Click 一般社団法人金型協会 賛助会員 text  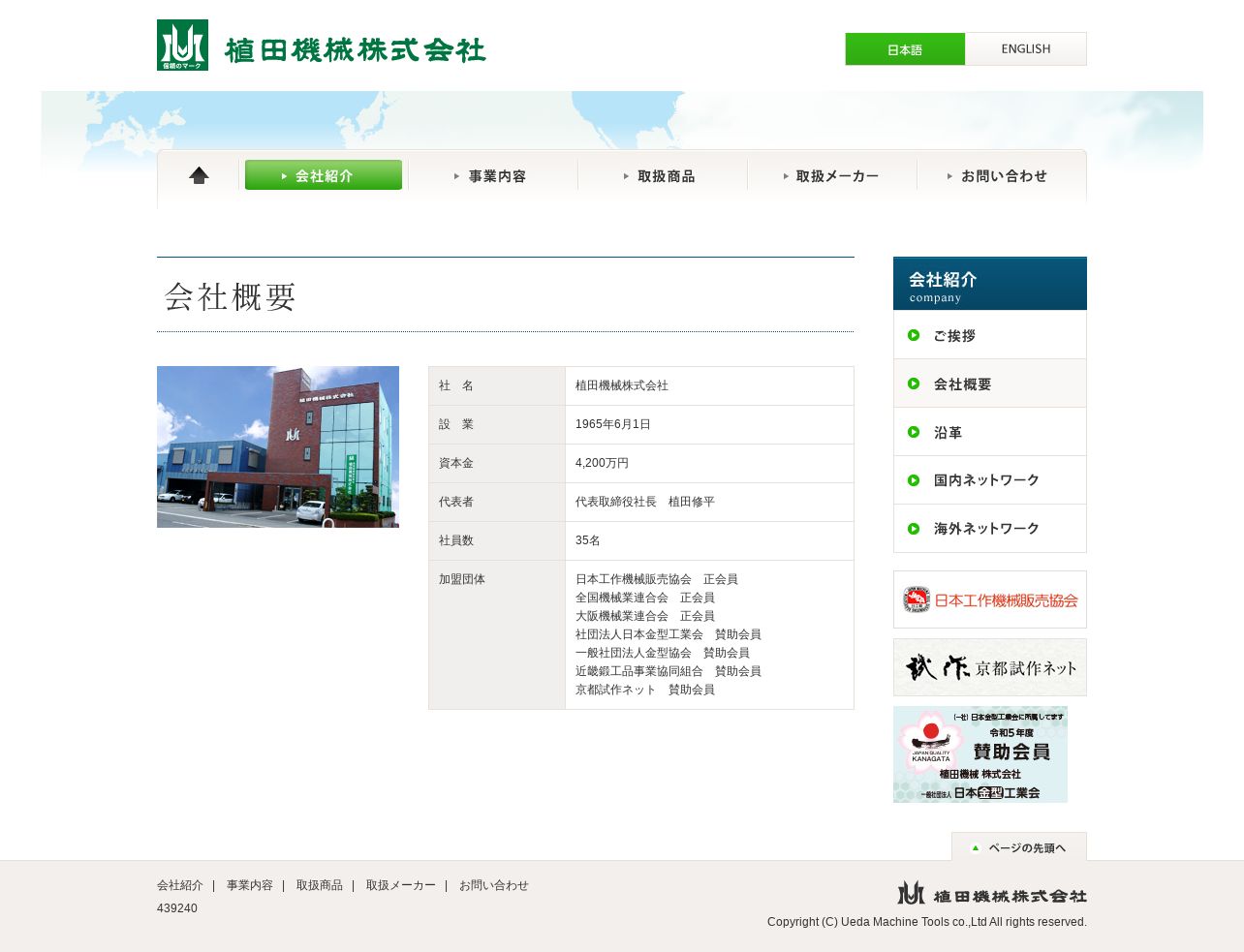pos(663,653)
